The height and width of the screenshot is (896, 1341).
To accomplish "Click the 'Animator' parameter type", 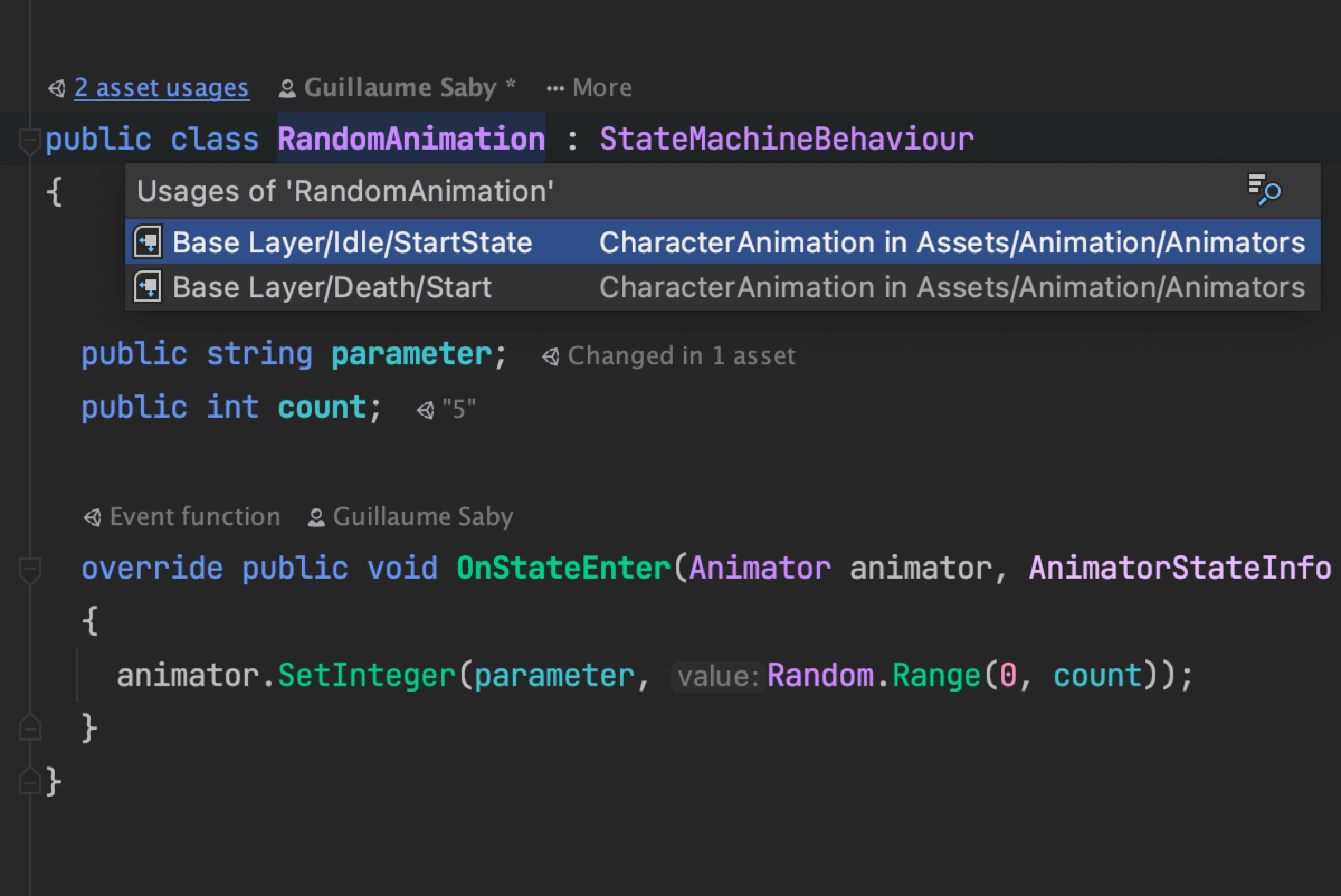I will [760, 568].
